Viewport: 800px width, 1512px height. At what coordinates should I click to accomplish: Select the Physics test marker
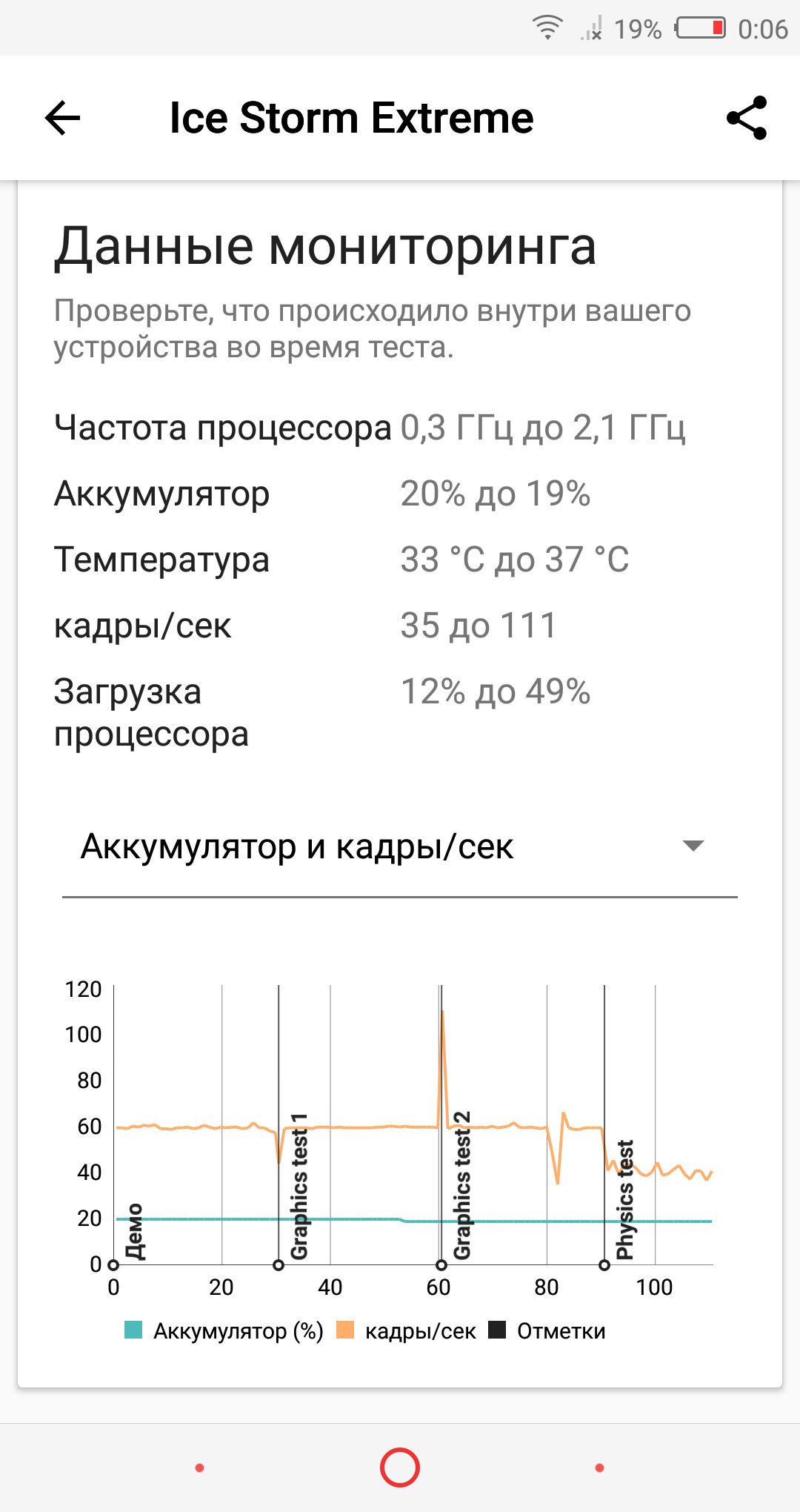point(604,1265)
